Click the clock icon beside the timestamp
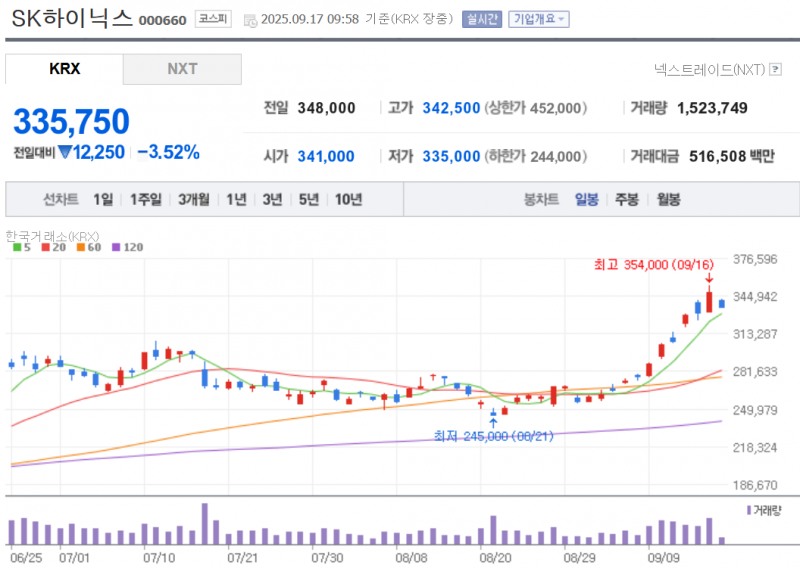 (x=250, y=20)
